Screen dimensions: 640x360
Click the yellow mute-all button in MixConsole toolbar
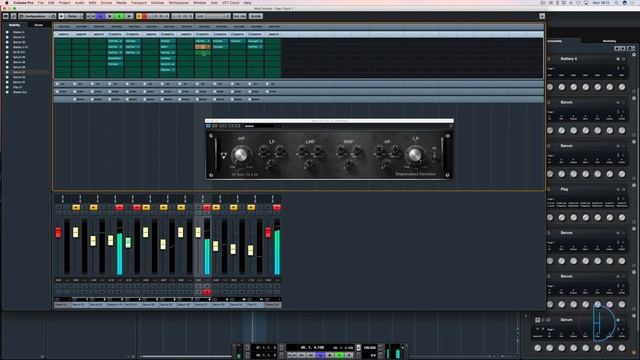139,16
